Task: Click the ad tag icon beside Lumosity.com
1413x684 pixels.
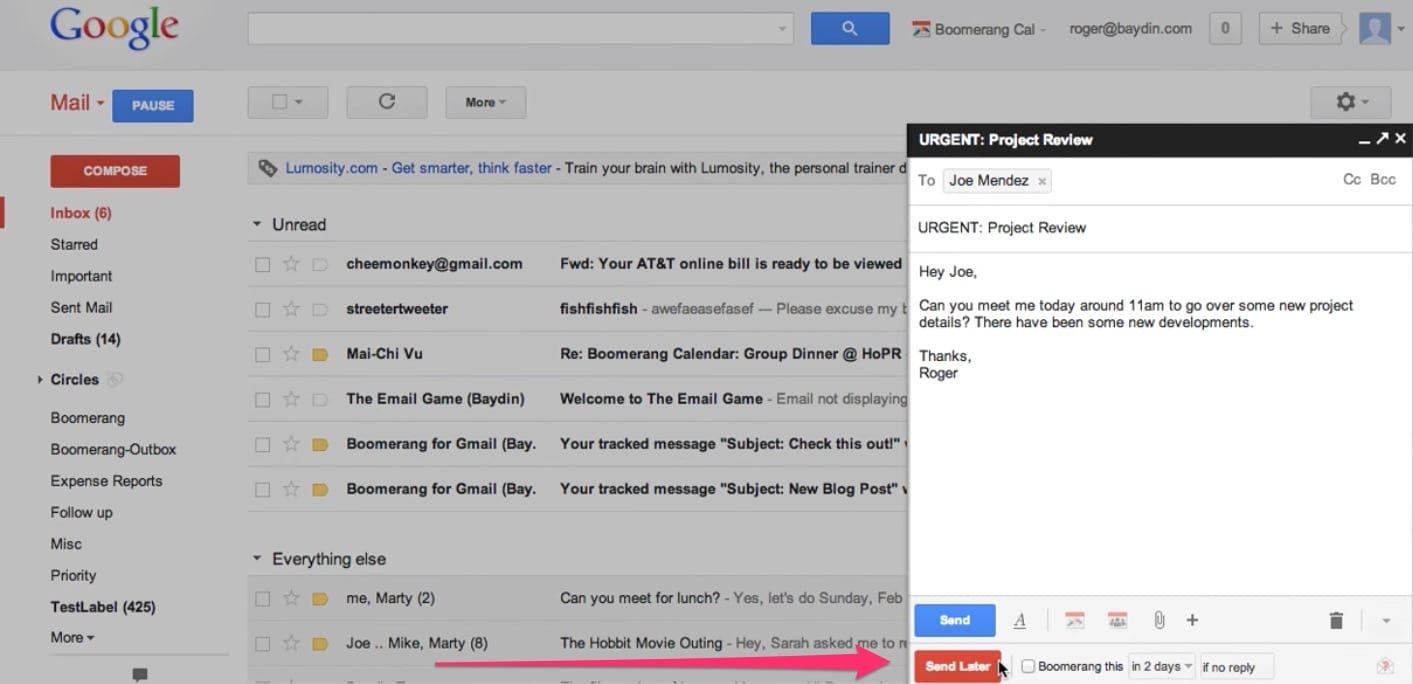Action: click(x=267, y=168)
